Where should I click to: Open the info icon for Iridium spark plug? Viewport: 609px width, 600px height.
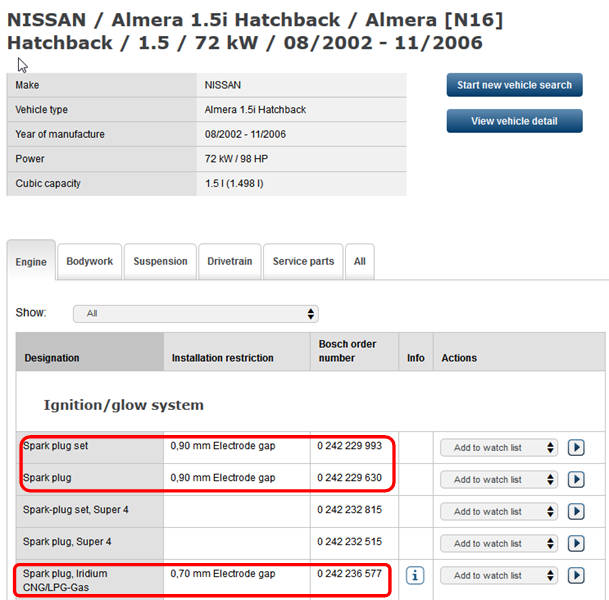click(415, 575)
